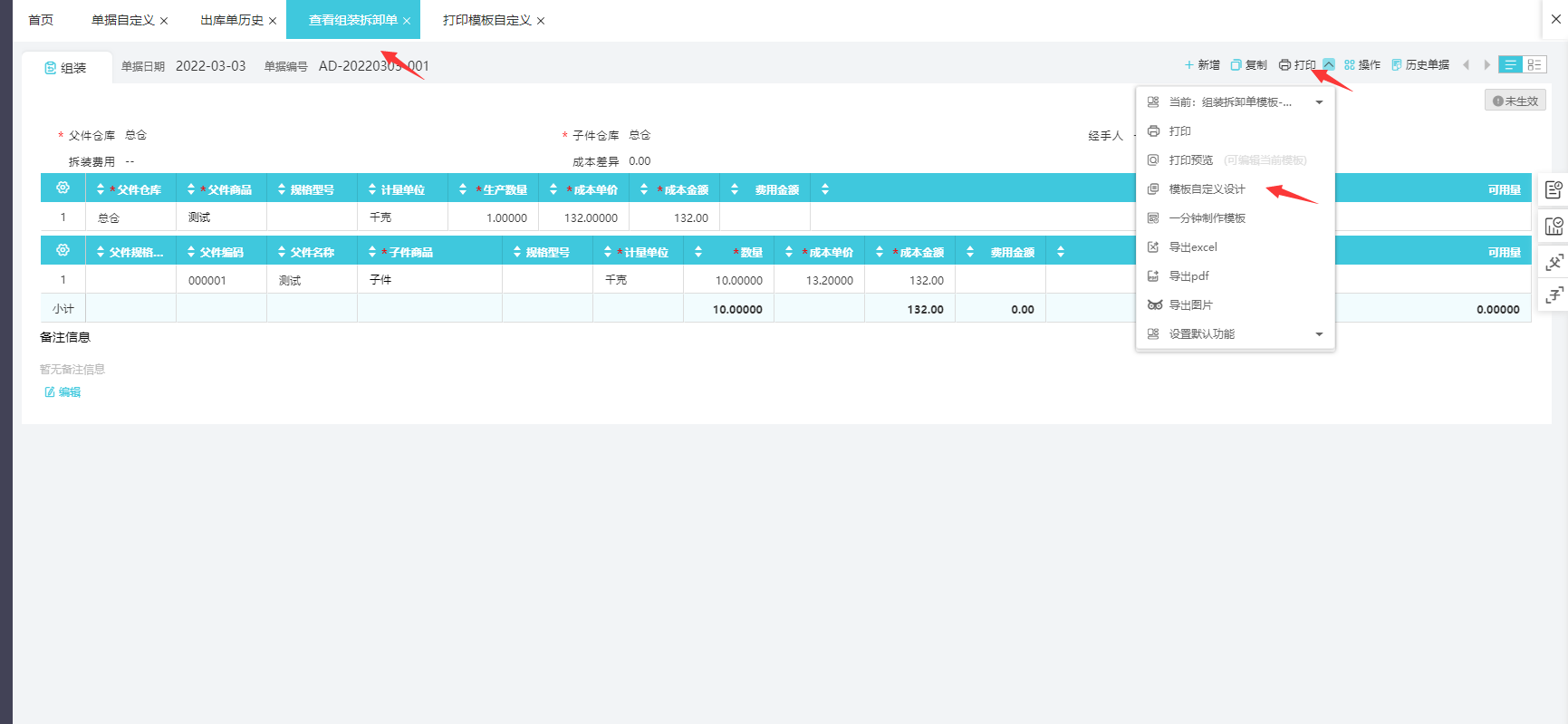Sort by 生产数量 column
1568x724 pixels.
coord(463,189)
